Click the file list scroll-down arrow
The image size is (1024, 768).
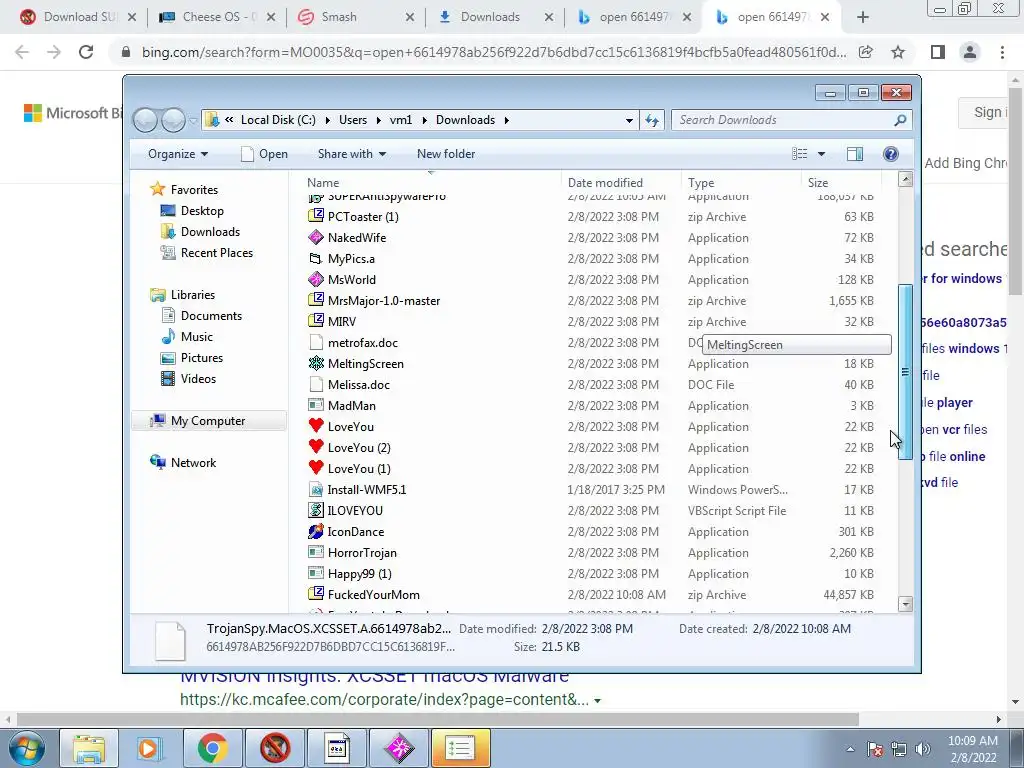905,604
